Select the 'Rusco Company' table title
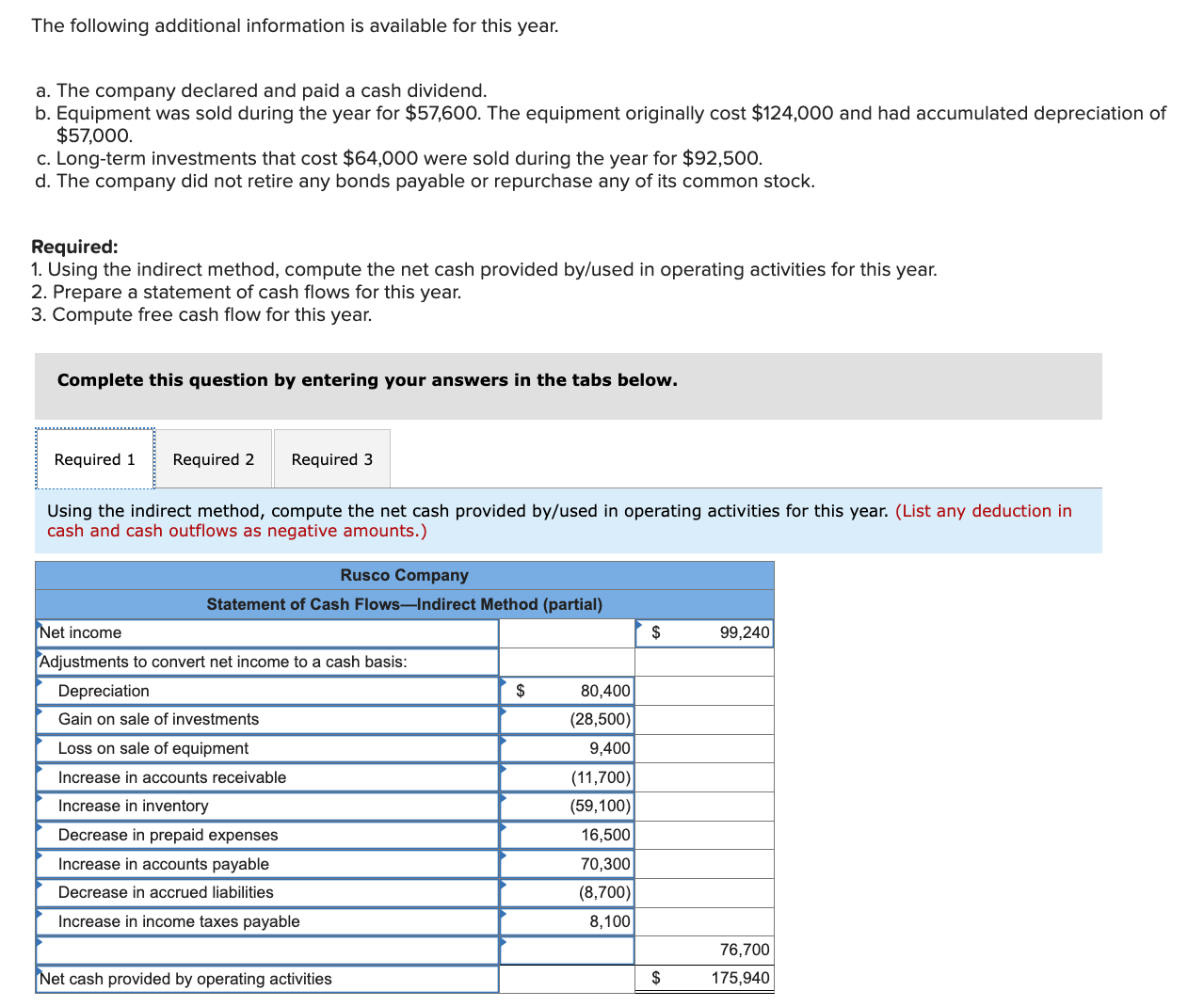This screenshot has width=1204, height=1007. point(405,576)
